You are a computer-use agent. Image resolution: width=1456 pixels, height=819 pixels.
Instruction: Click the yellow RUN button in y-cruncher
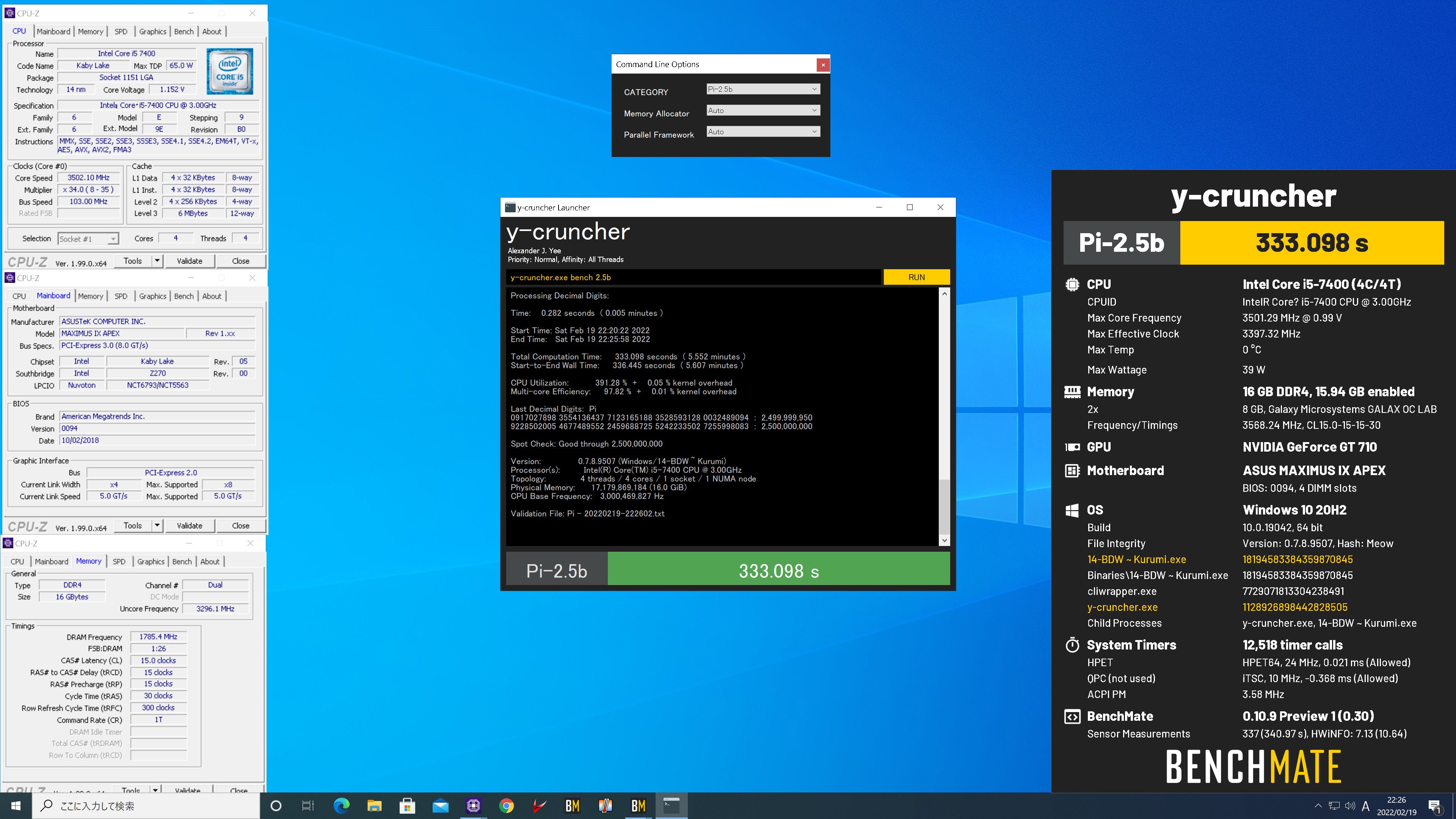[916, 277]
